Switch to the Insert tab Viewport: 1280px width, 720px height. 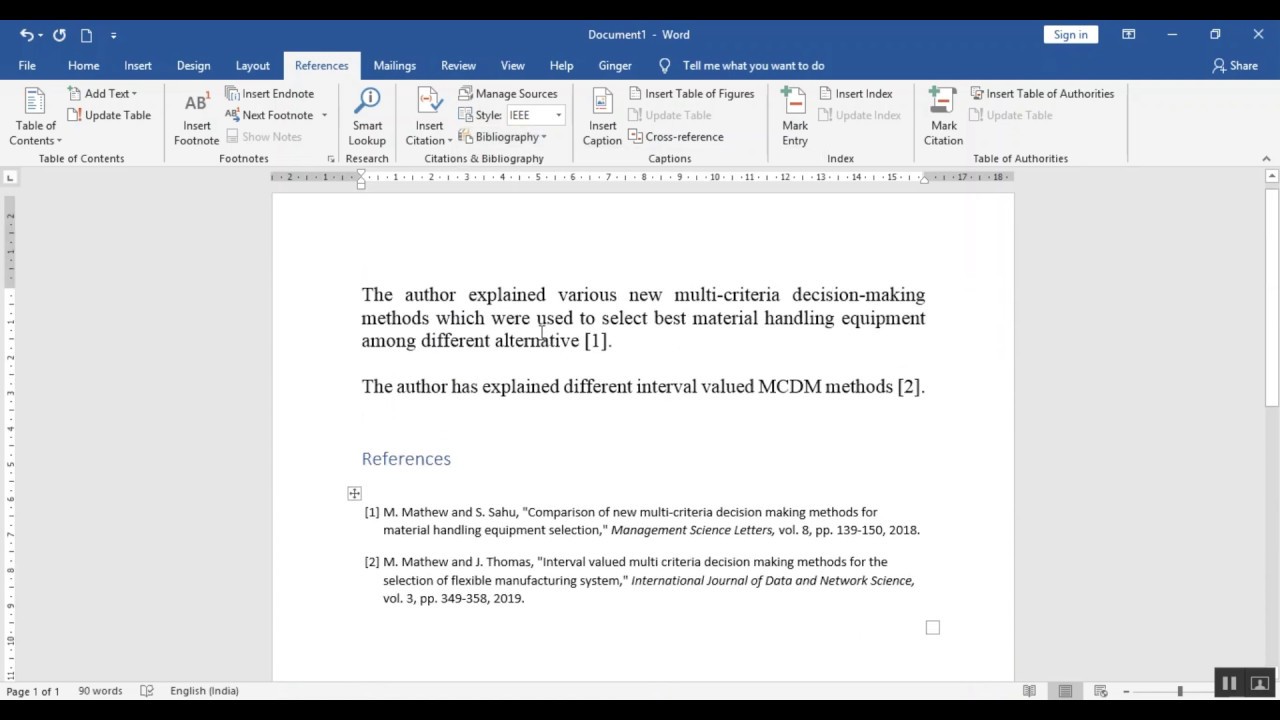click(x=138, y=65)
